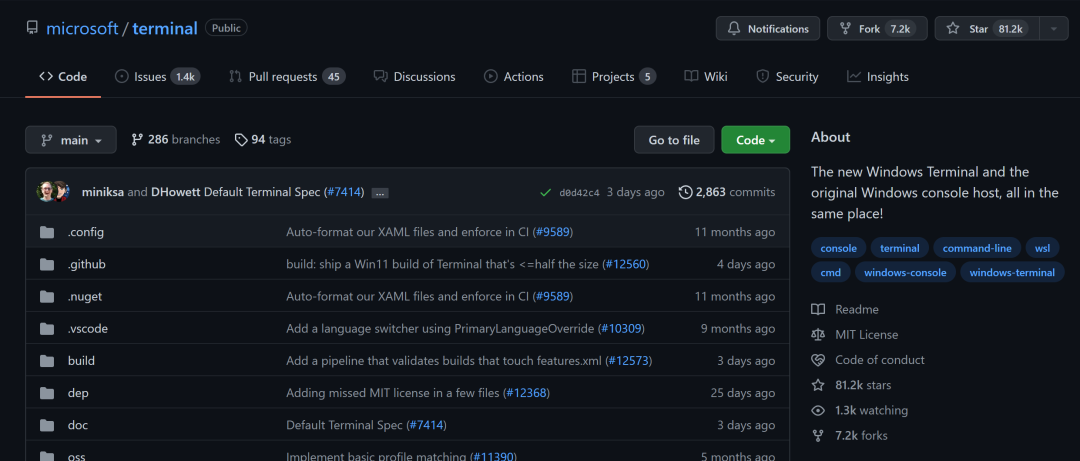Screen dimensions: 1080x461
Task: Open pull request #12368 link
Action: tap(526, 393)
